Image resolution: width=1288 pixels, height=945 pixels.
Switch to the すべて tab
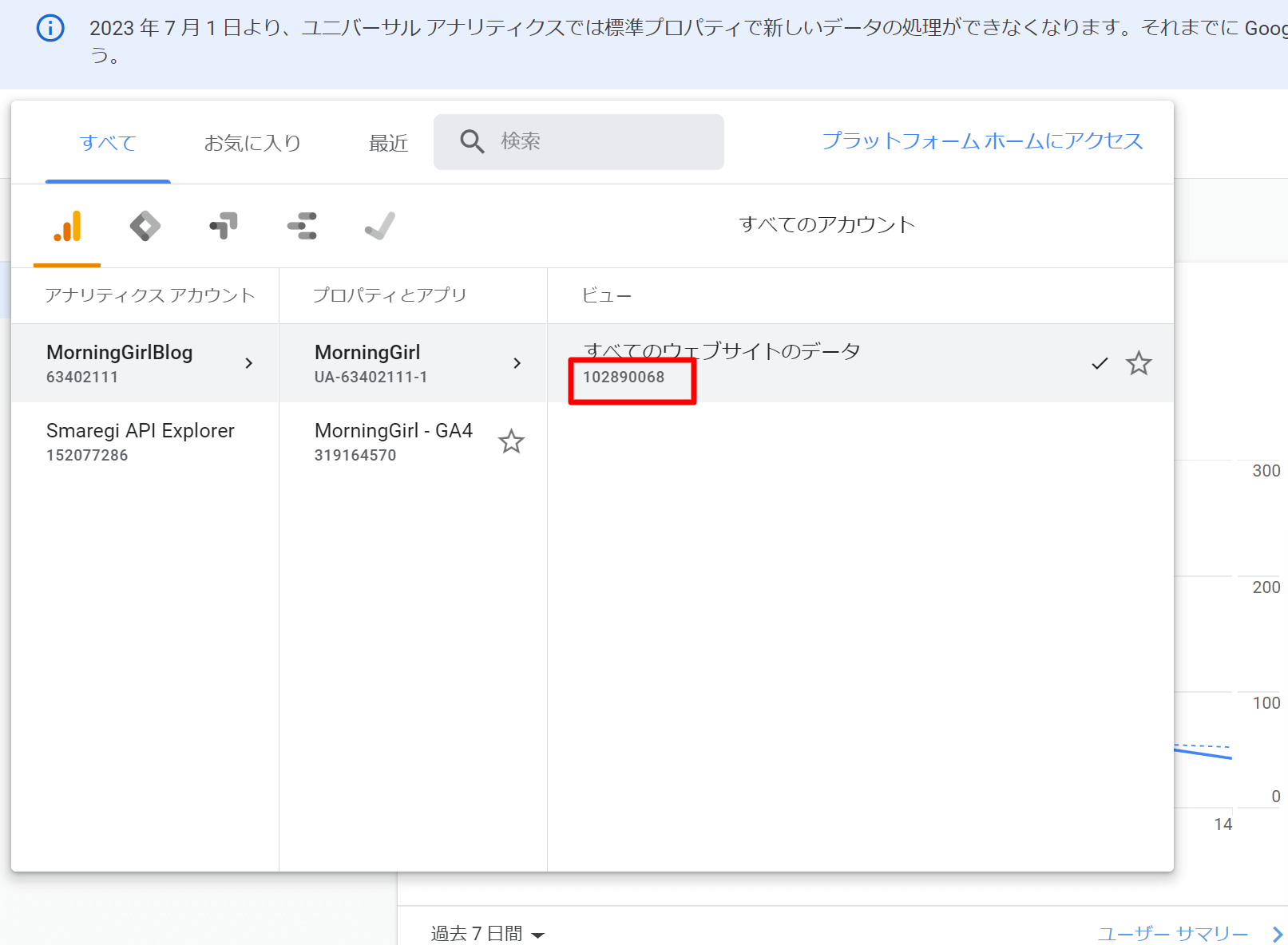[x=108, y=143]
